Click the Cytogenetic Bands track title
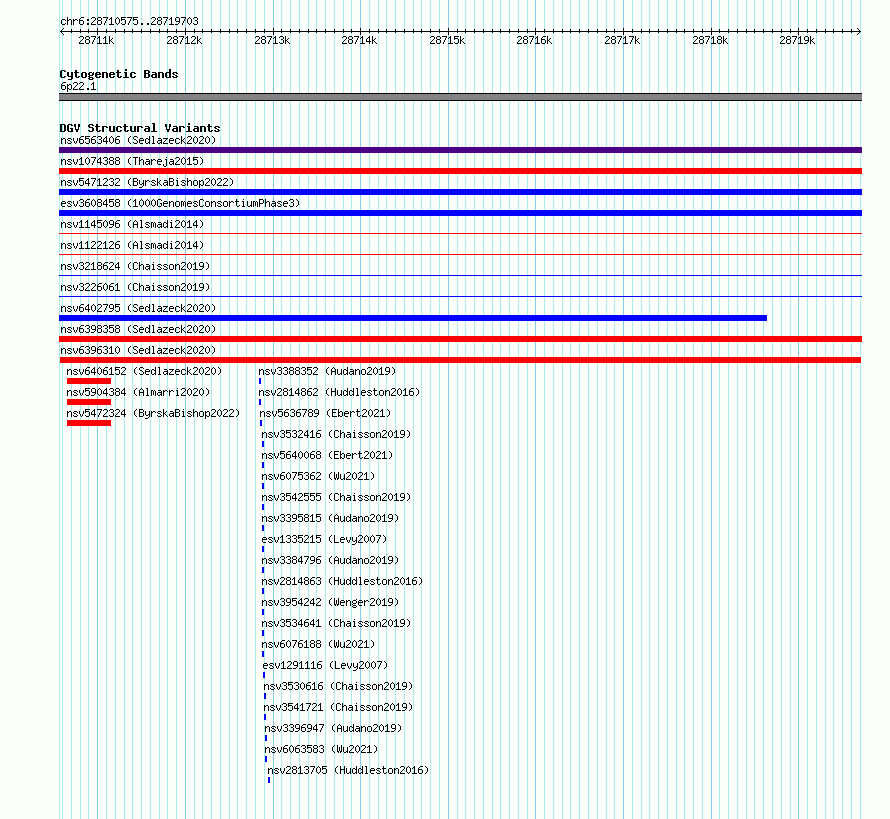 pyautogui.click(x=119, y=74)
